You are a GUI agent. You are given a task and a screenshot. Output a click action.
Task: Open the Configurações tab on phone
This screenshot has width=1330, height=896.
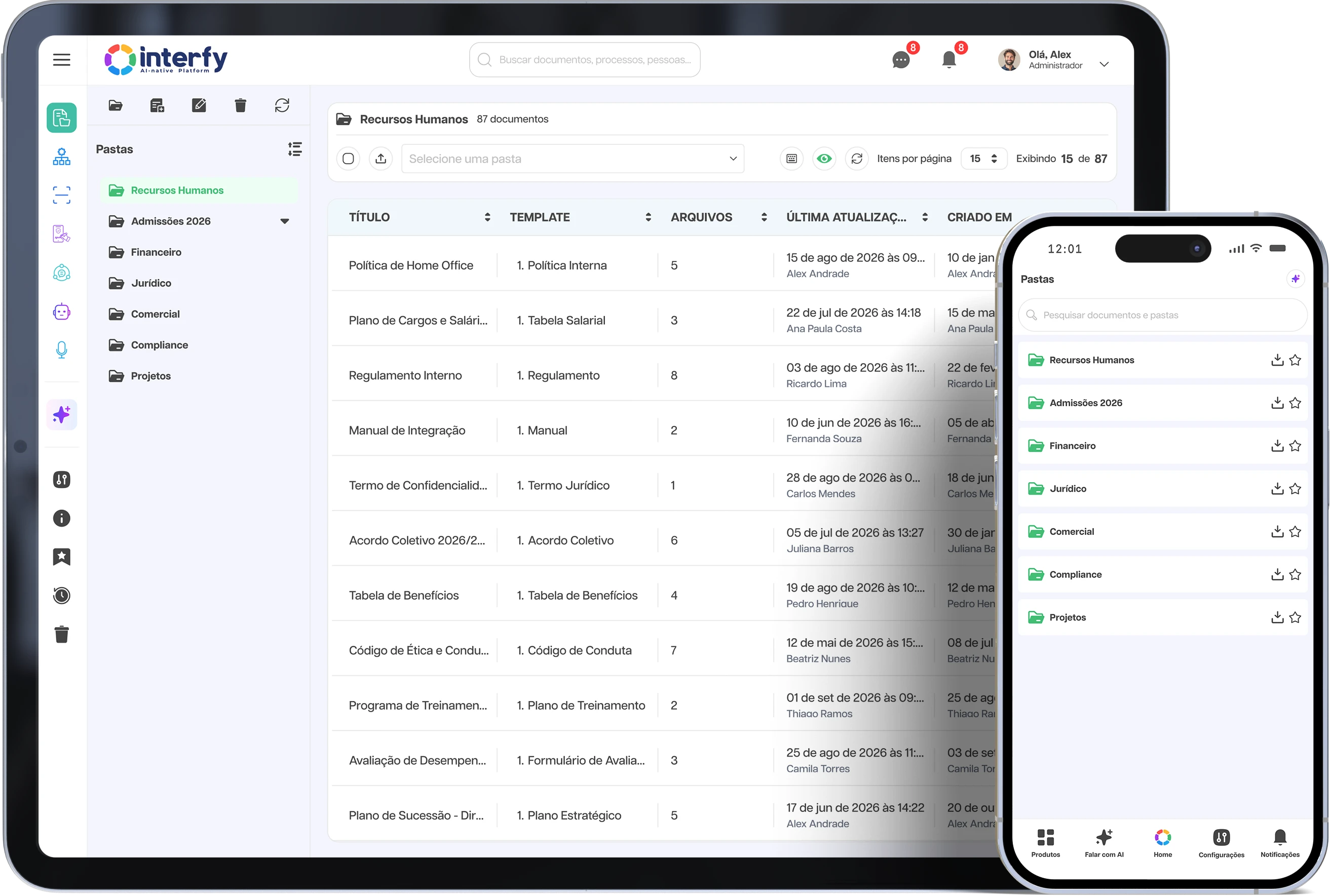point(1221,843)
